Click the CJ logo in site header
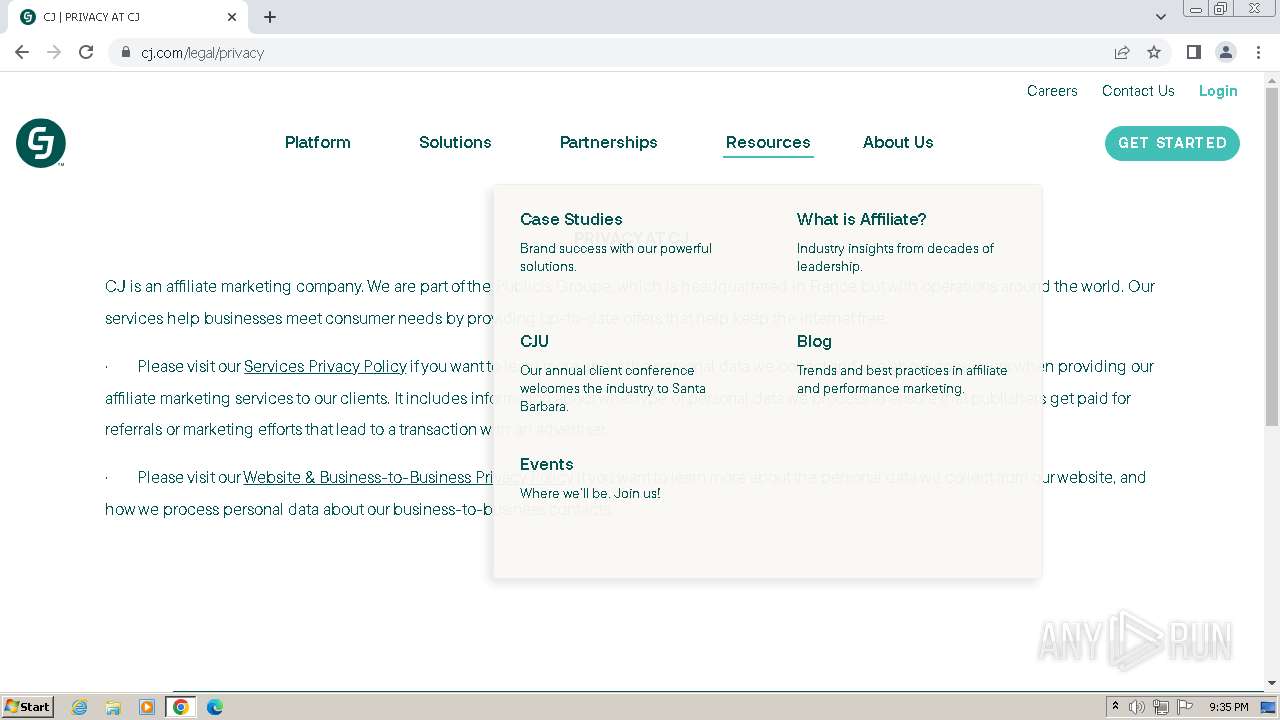1280x720 pixels. [41, 143]
